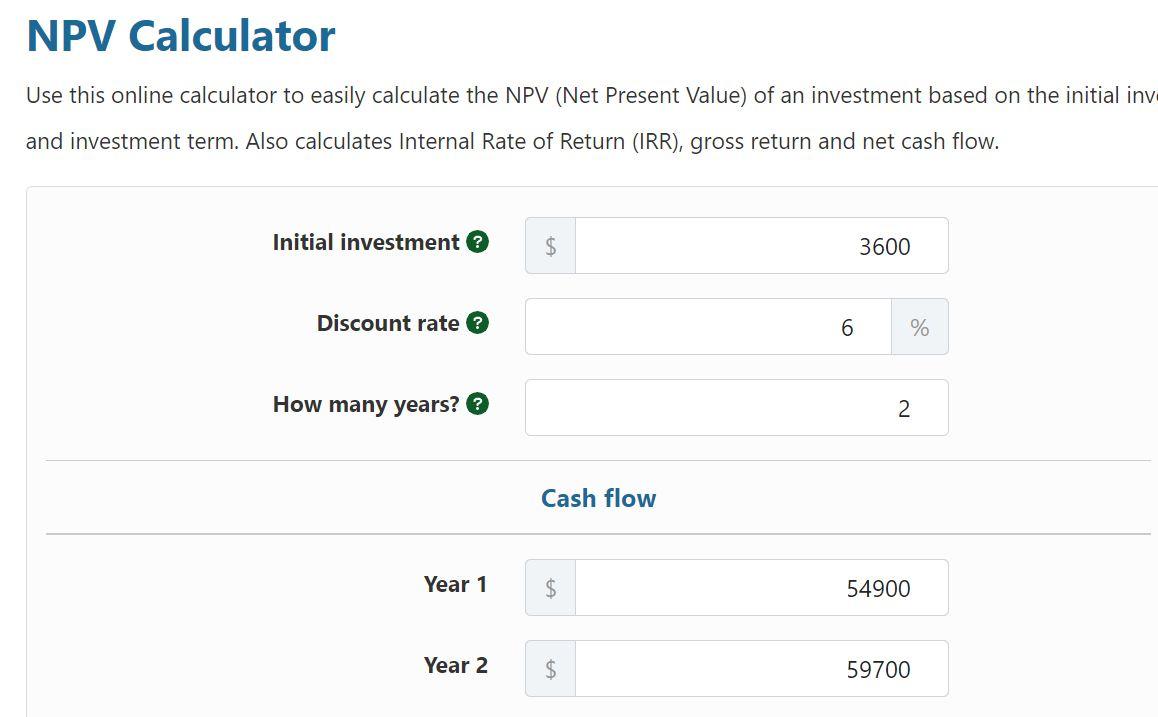Select the green tooltip icon nearest Cash flow section
Screen dimensions: 1158x717
pos(477,404)
